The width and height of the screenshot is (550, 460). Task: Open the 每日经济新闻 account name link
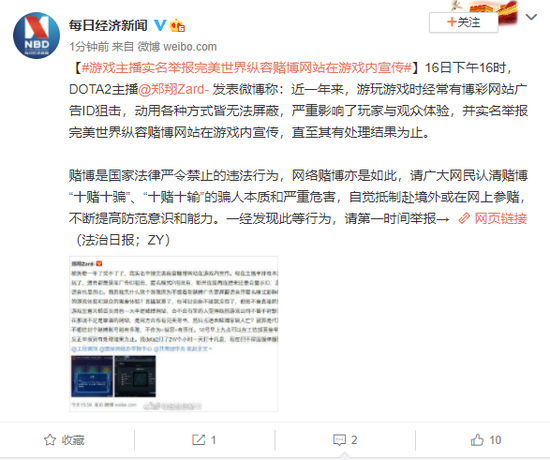tap(108, 26)
